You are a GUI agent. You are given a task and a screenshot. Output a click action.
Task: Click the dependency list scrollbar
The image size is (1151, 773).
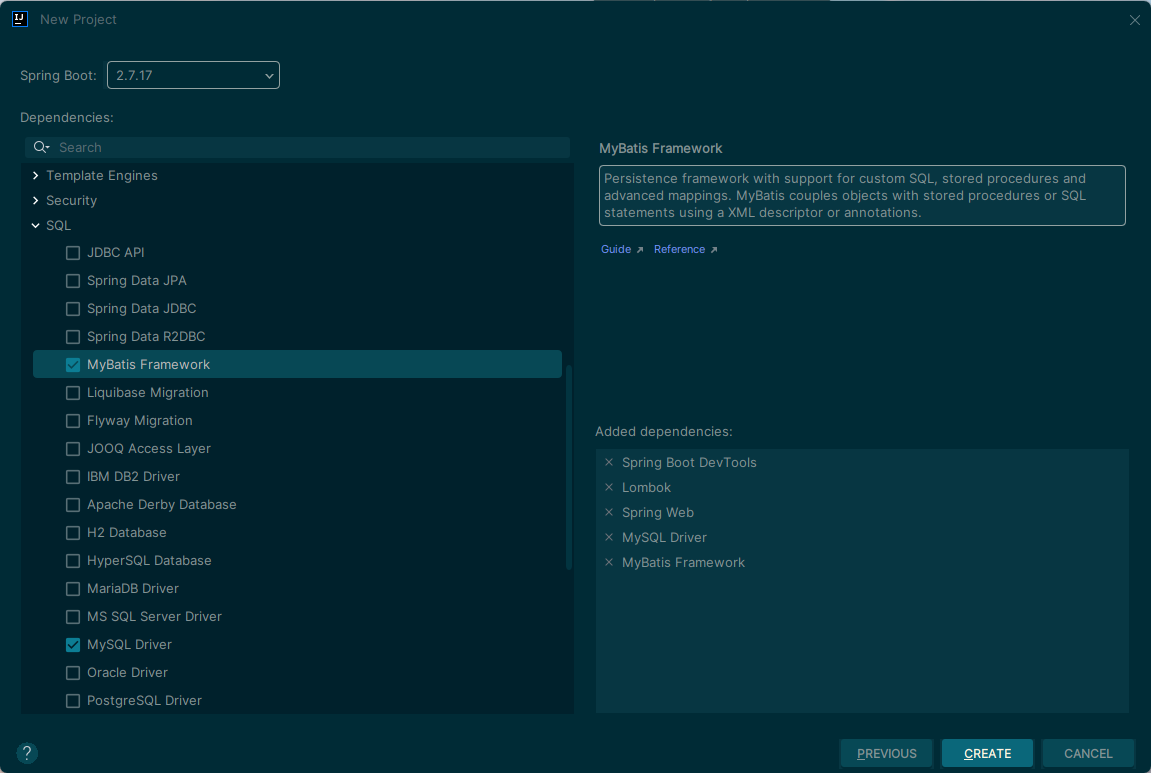(x=568, y=467)
